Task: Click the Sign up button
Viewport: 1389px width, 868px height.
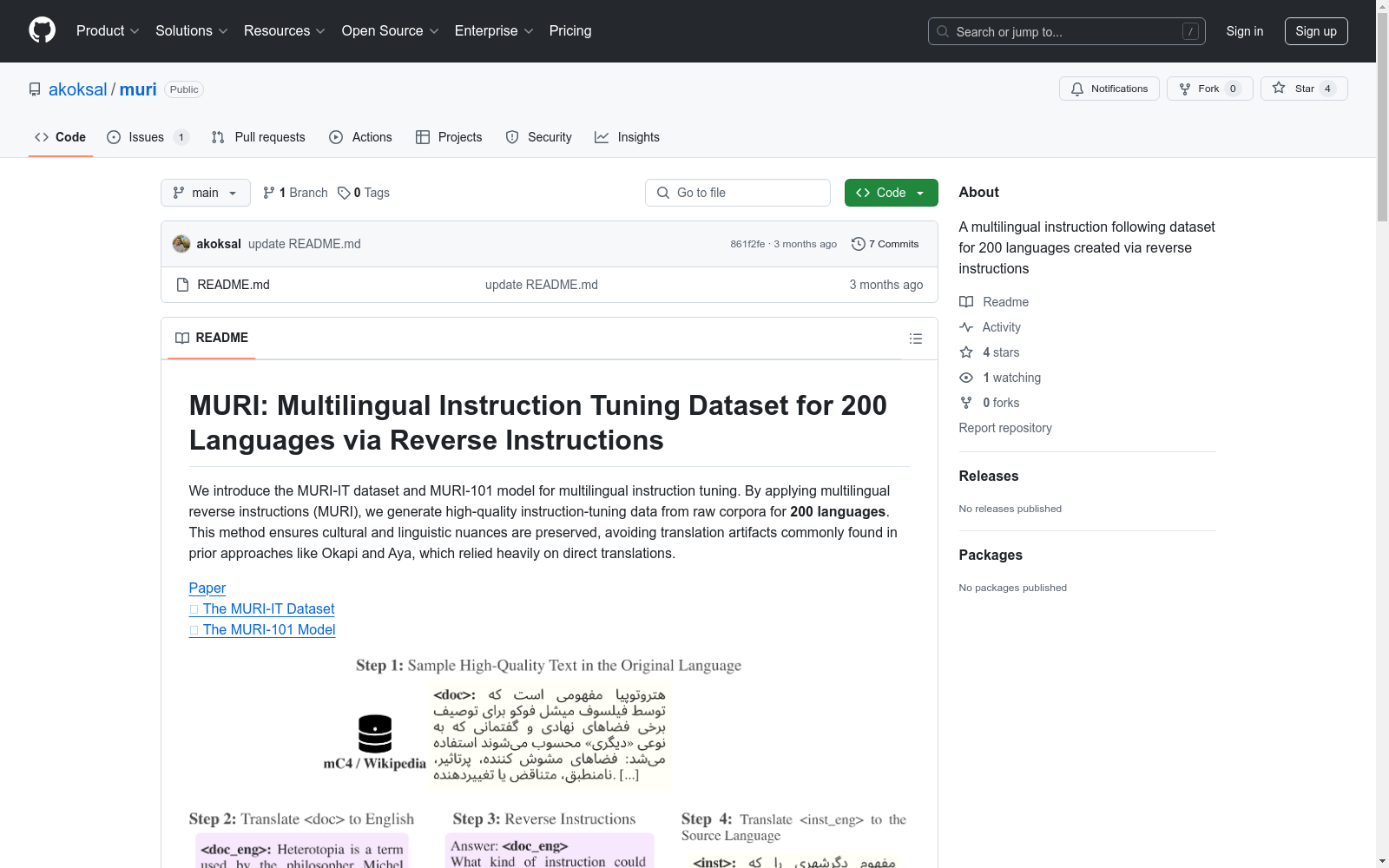Action: tap(1315, 31)
